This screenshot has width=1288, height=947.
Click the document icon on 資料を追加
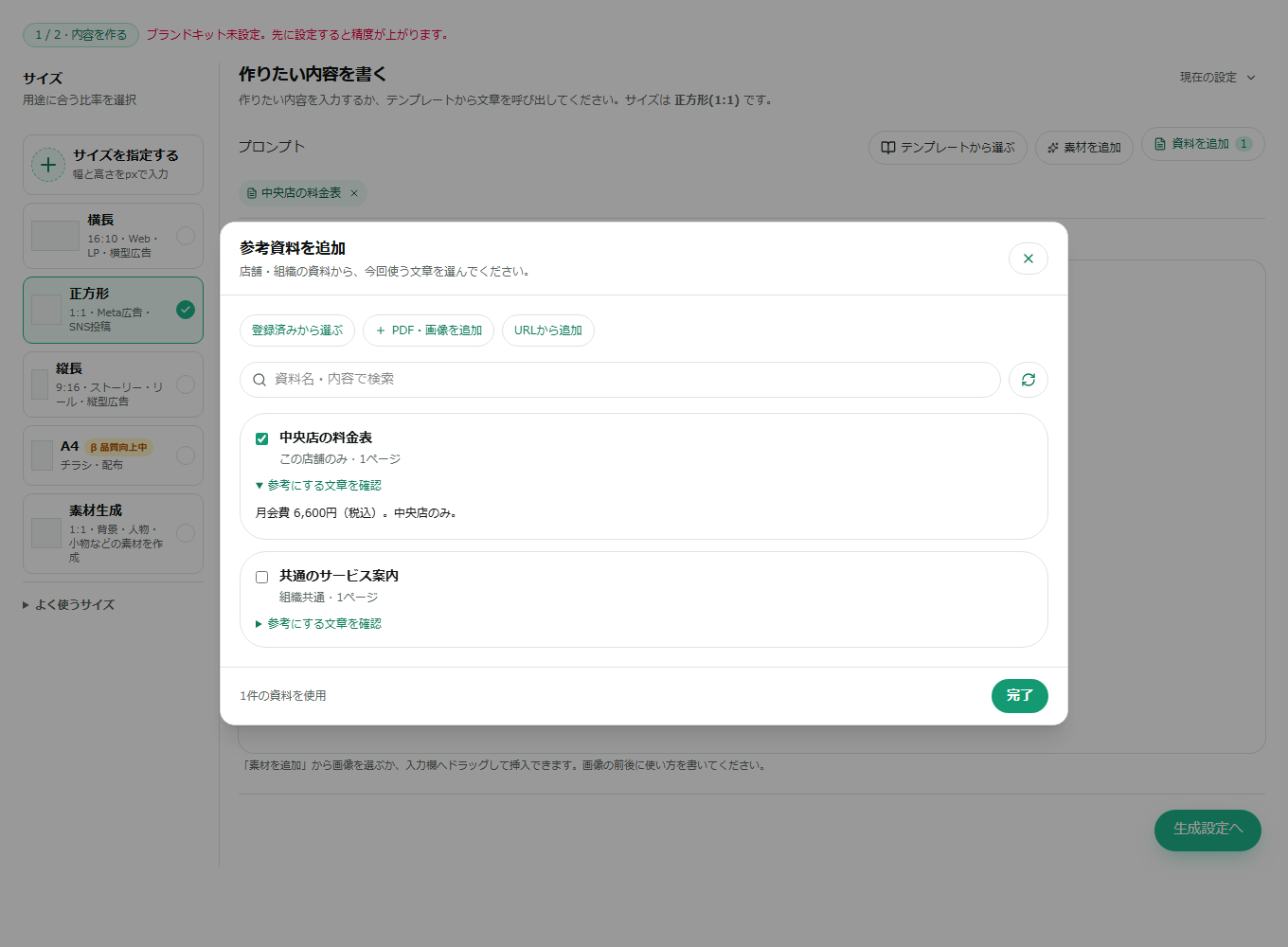coord(1160,144)
